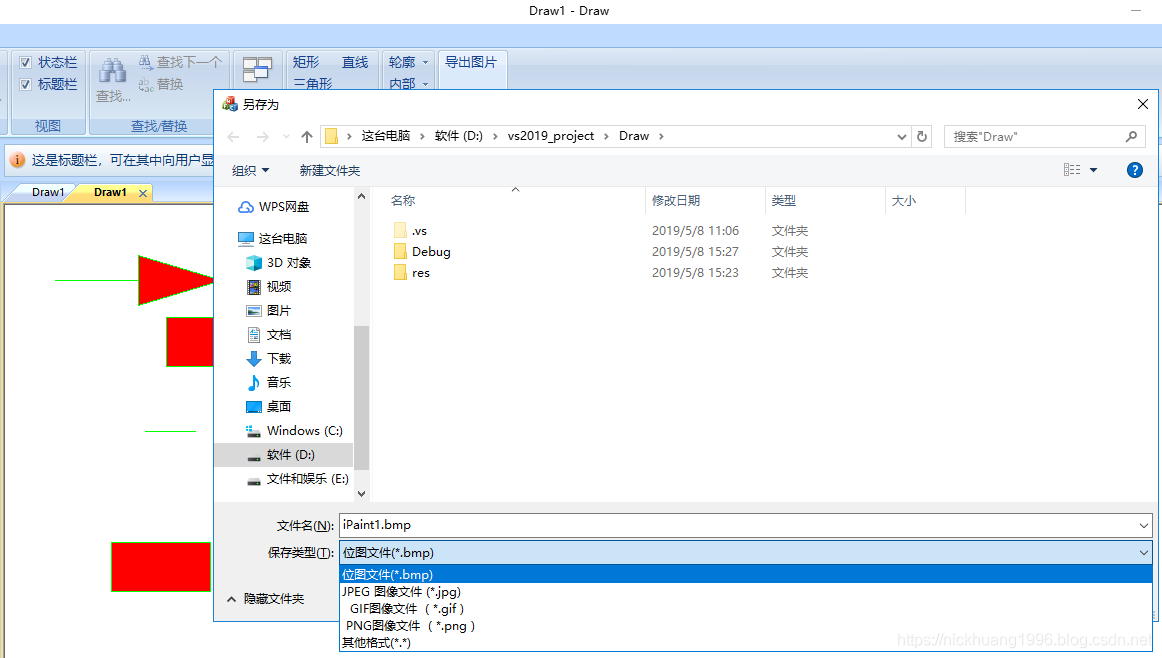Click Draw in the address path
The width and height of the screenshot is (1162, 658).
(634, 136)
